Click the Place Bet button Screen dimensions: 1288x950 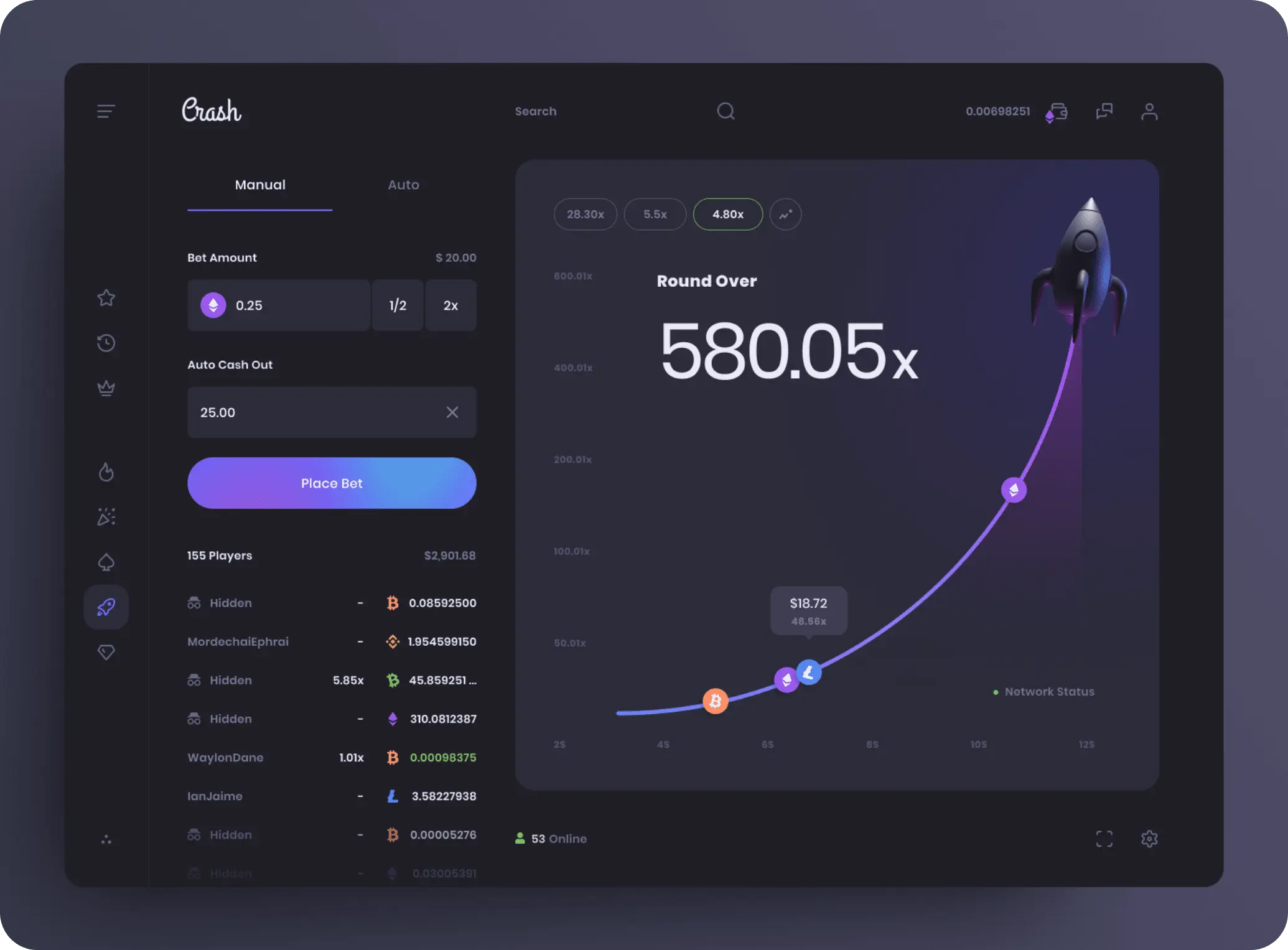point(331,483)
